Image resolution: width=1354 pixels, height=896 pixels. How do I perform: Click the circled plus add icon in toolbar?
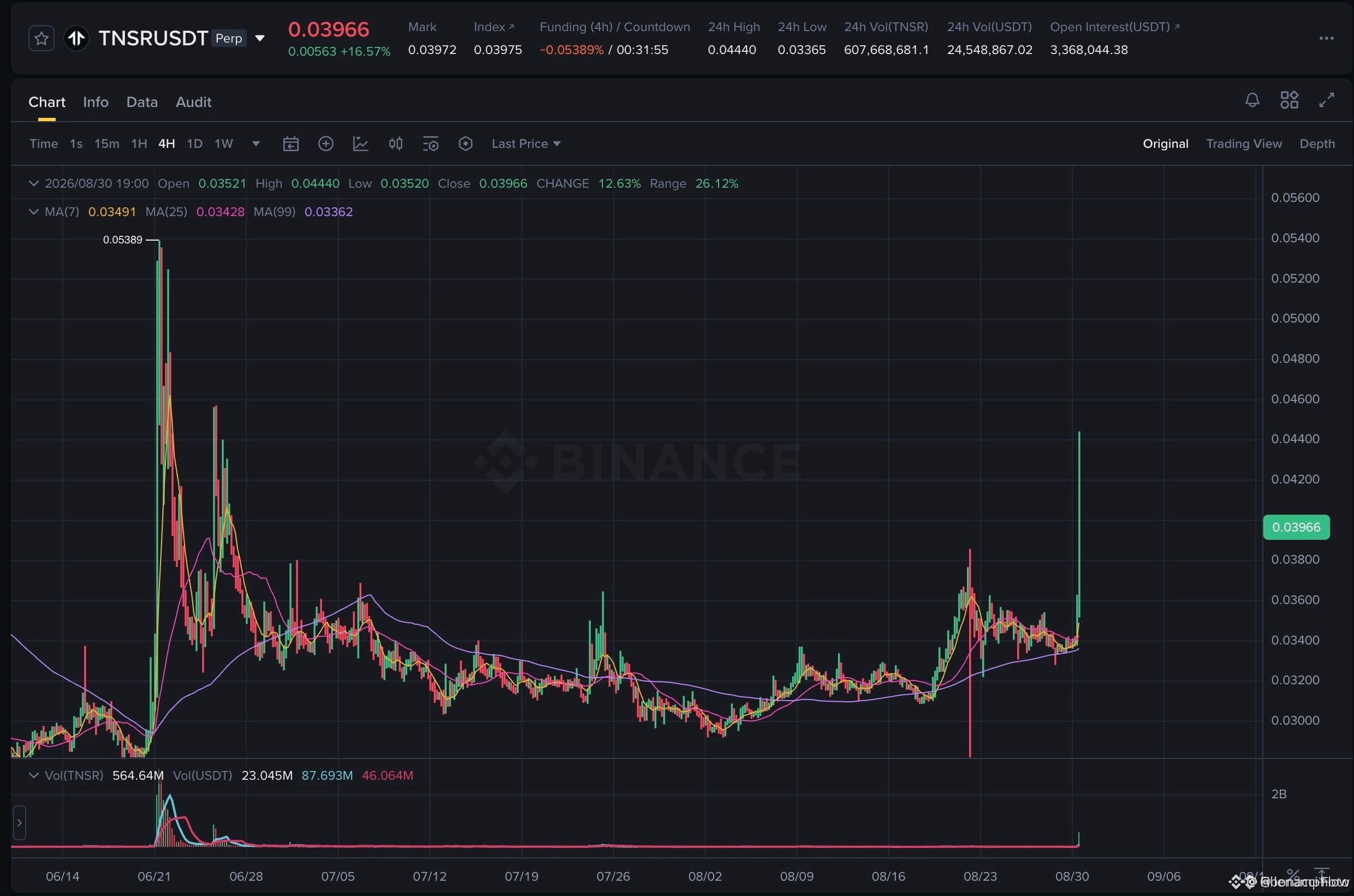(x=325, y=144)
